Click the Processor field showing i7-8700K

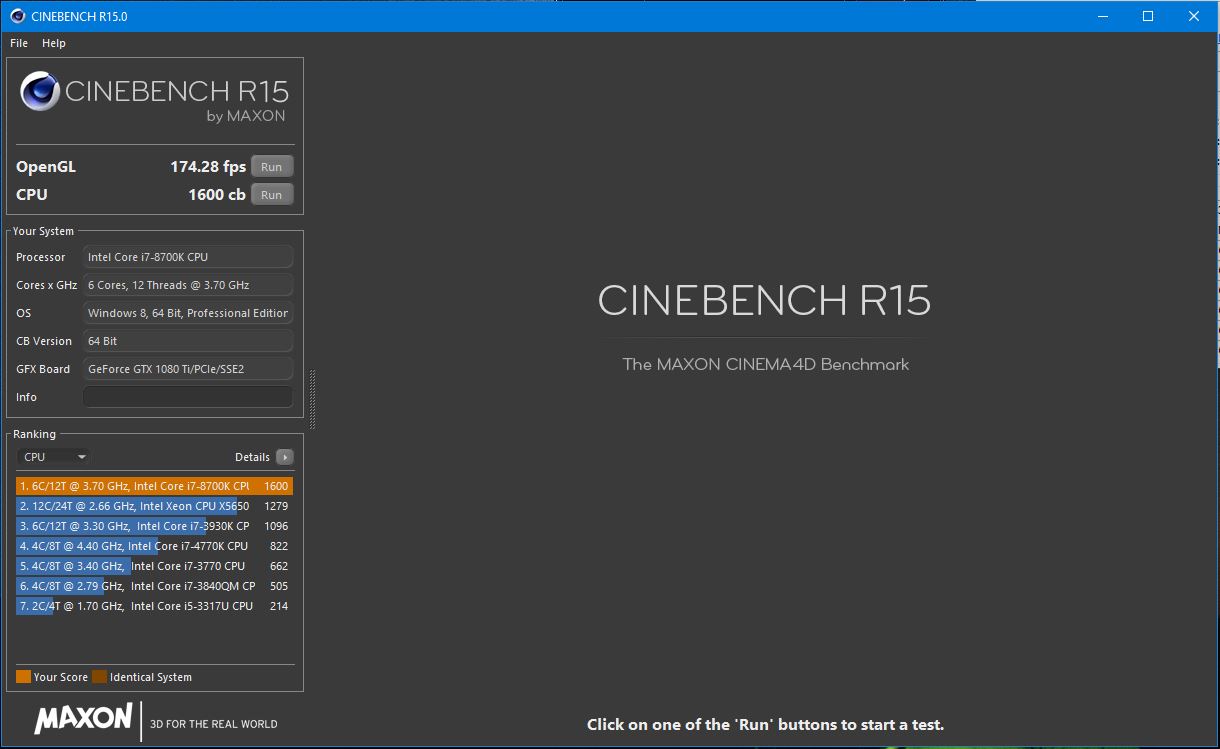click(188, 257)
